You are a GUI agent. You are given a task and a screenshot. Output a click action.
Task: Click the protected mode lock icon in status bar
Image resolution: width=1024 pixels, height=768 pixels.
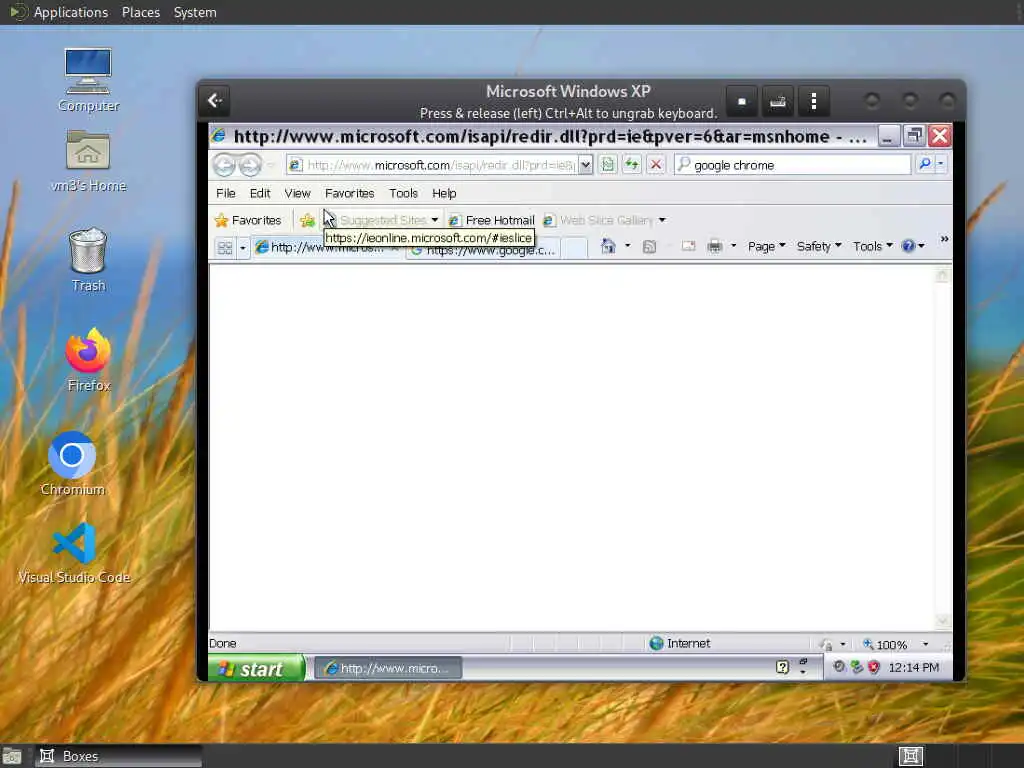click(x=827, y=644)
